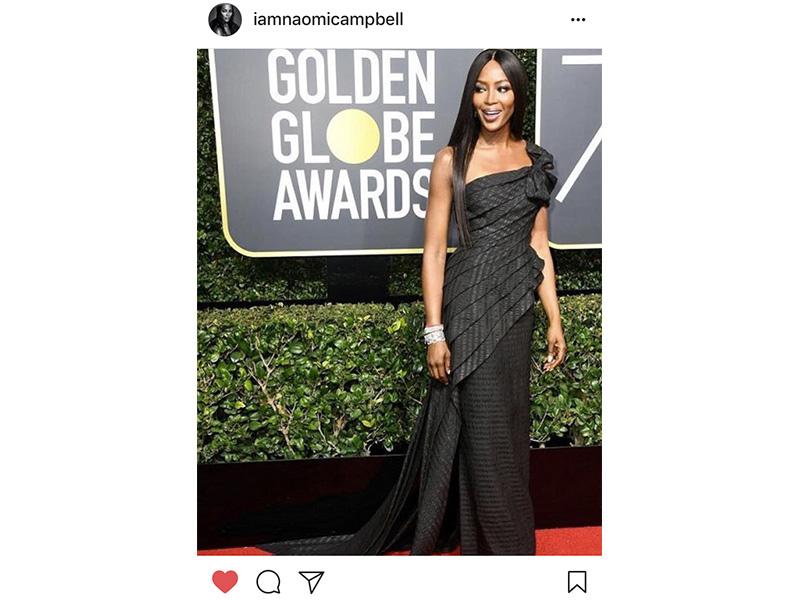Screen dimensions: 800x600
Task: Open the account's story from the round avatar
Action: click(224, 20)
